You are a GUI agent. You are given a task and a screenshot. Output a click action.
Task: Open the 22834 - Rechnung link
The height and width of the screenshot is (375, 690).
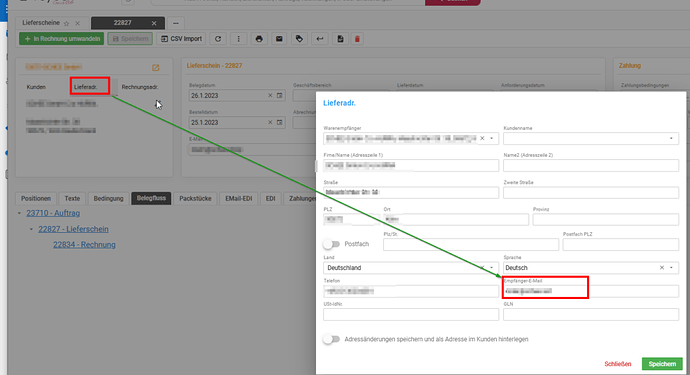pos(84,245)
